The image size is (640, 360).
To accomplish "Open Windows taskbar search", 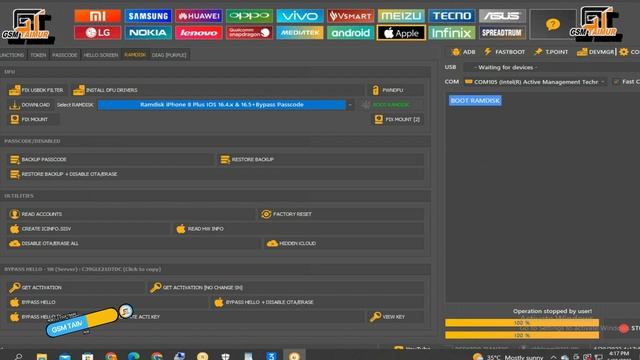I will pyautogui.click(x=18, y=356).
